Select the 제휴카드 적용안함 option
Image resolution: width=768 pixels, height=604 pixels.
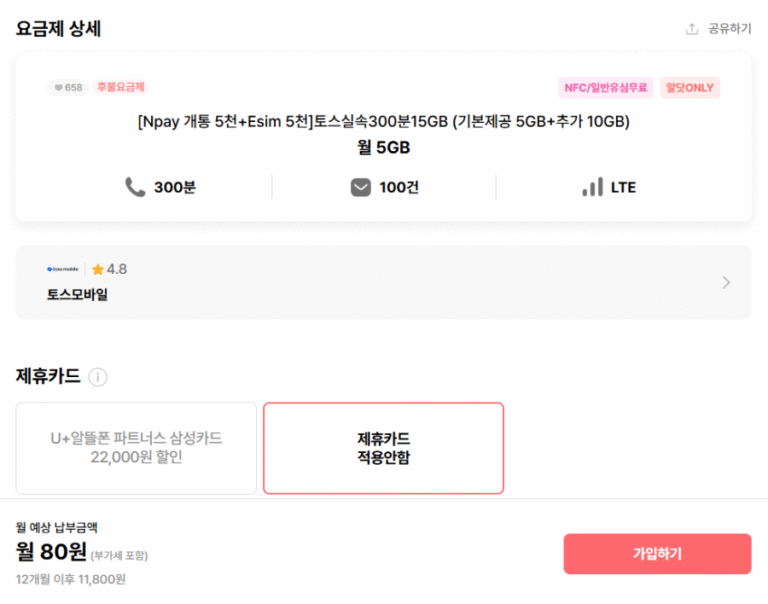click(383, 448)
